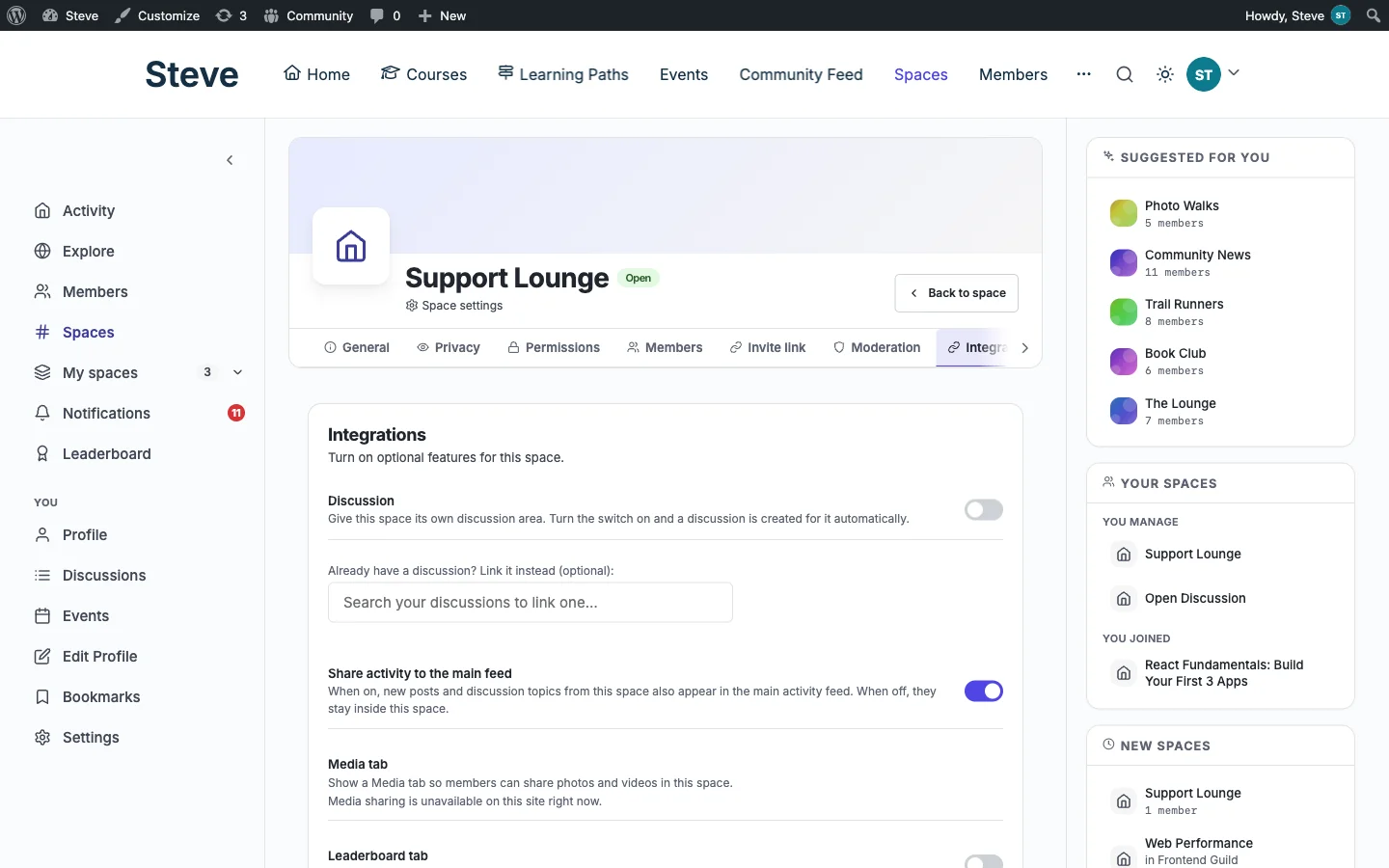Open Notifications with 11 badge
Screen dimensions: 1389x868
point(139,413)
